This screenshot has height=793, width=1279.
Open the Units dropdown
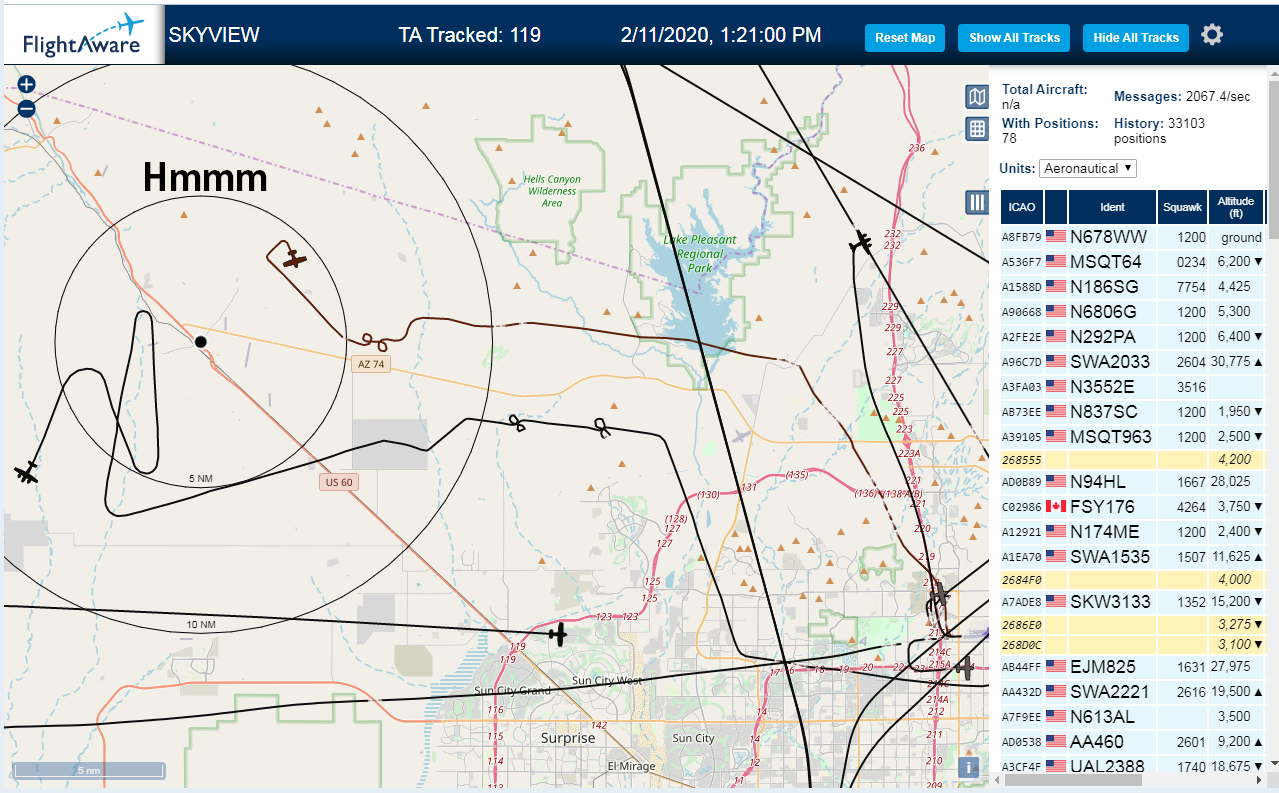pos(1088,168)
